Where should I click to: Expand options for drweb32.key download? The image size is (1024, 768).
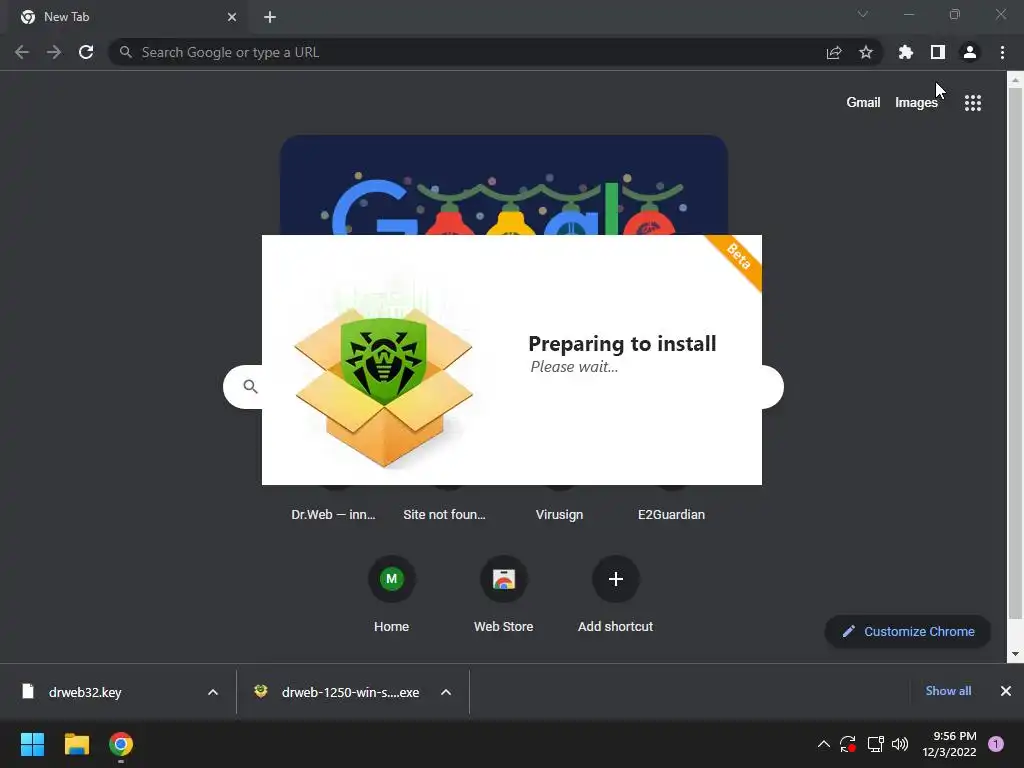(x=213, y=692)
